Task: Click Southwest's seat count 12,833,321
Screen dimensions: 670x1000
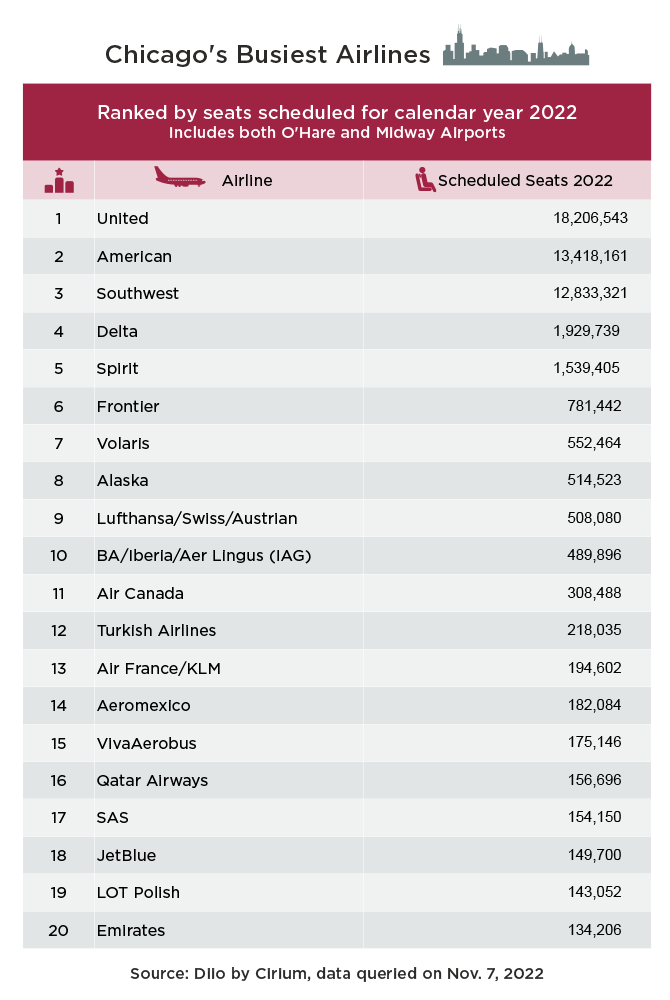Action: tap(590, 293)
